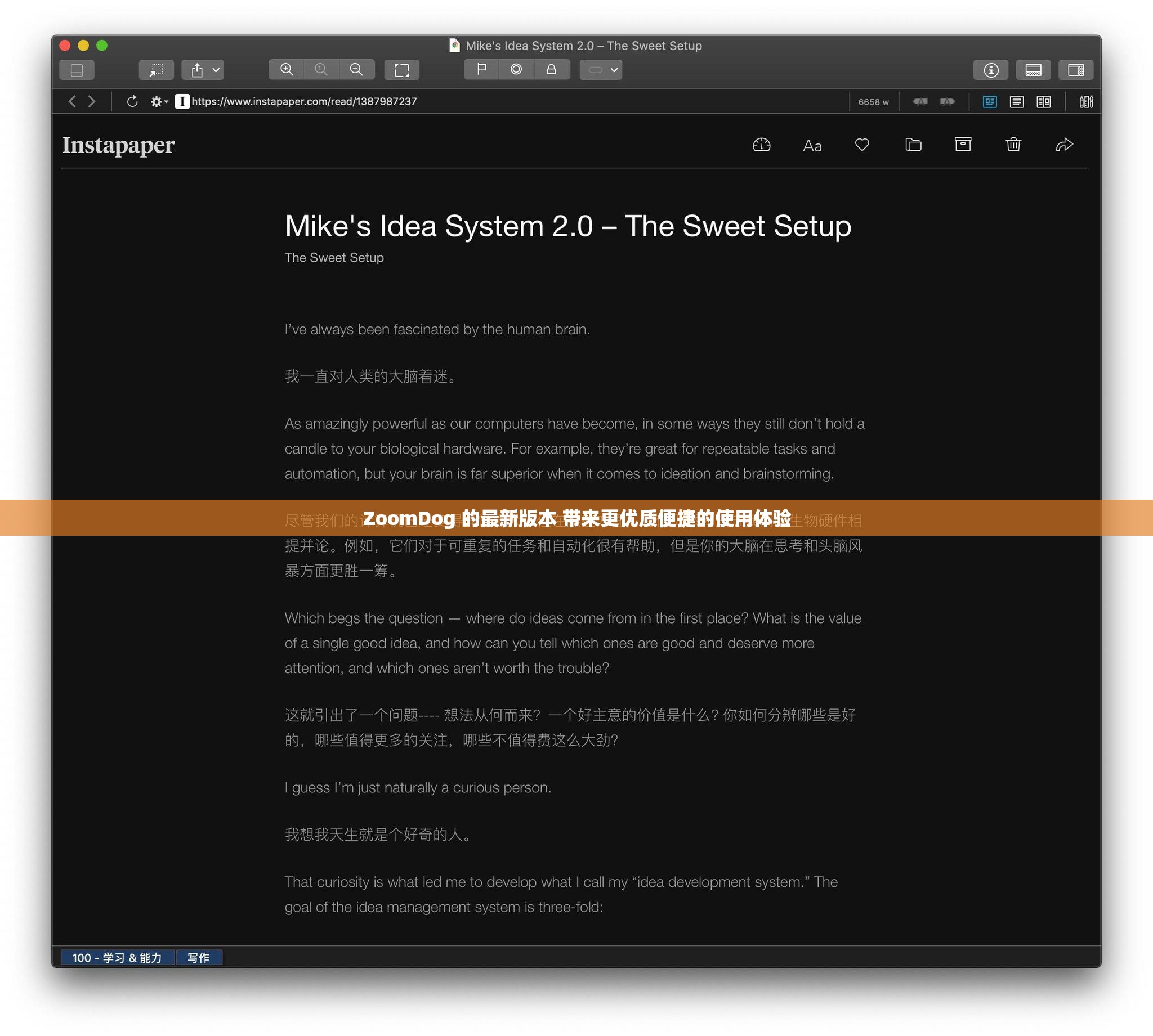Select the 写作 tag
This screenshot has width=1153, height=1036.
(199, 958)
